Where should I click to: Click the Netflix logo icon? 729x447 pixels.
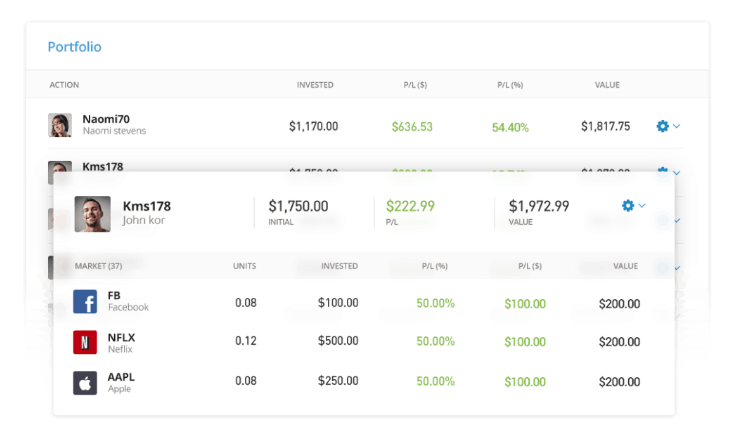pyautogui.click(x=85, y=342)
